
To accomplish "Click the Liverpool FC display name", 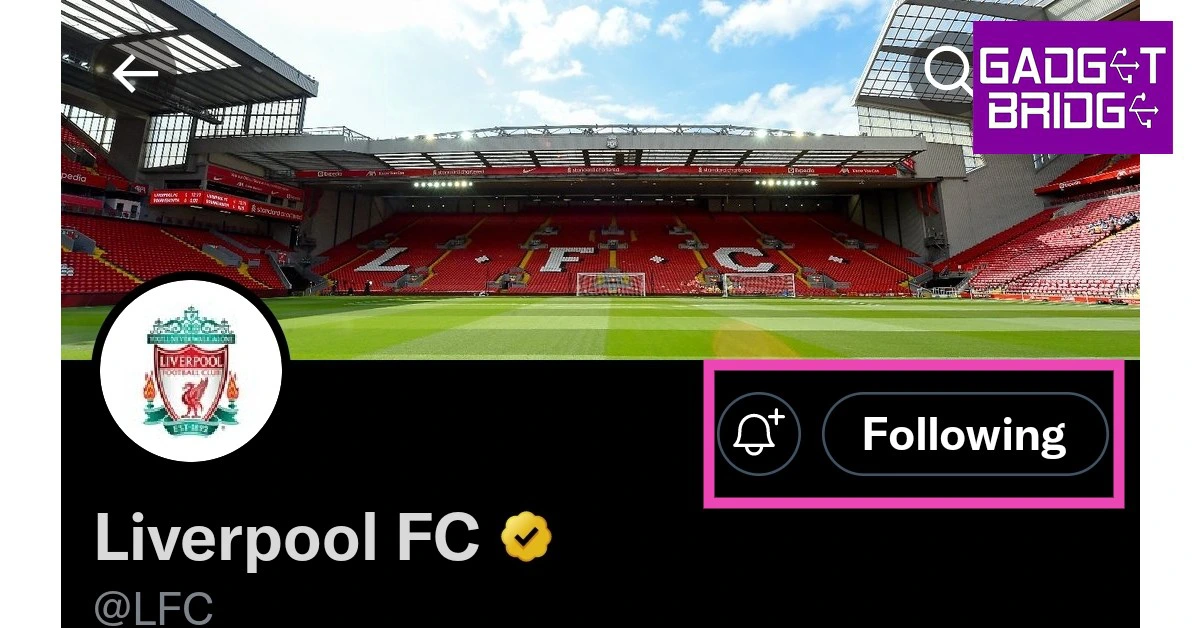I will pos(287,538).
